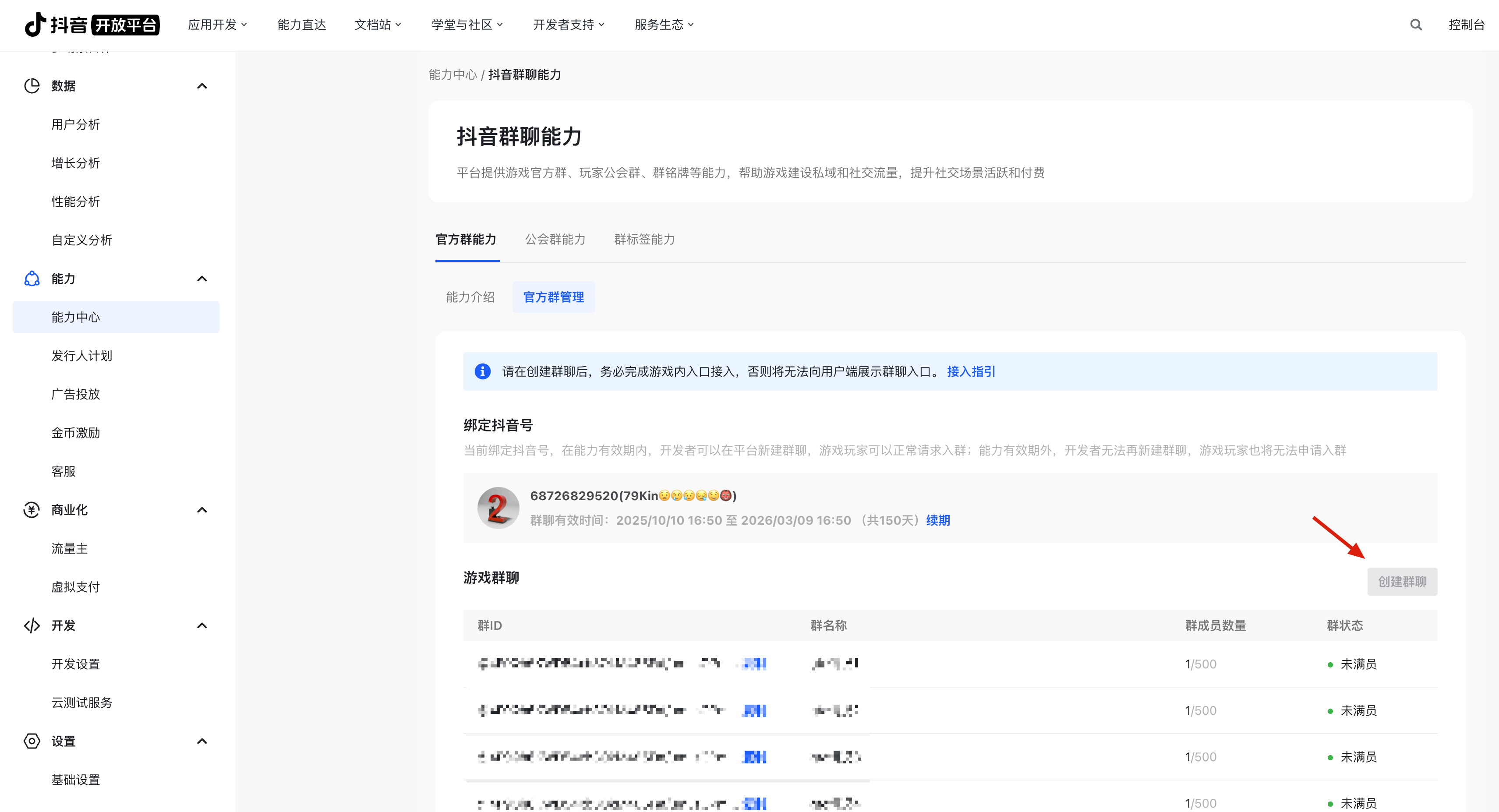Click the search magnifier icon

pos(1416,25)
